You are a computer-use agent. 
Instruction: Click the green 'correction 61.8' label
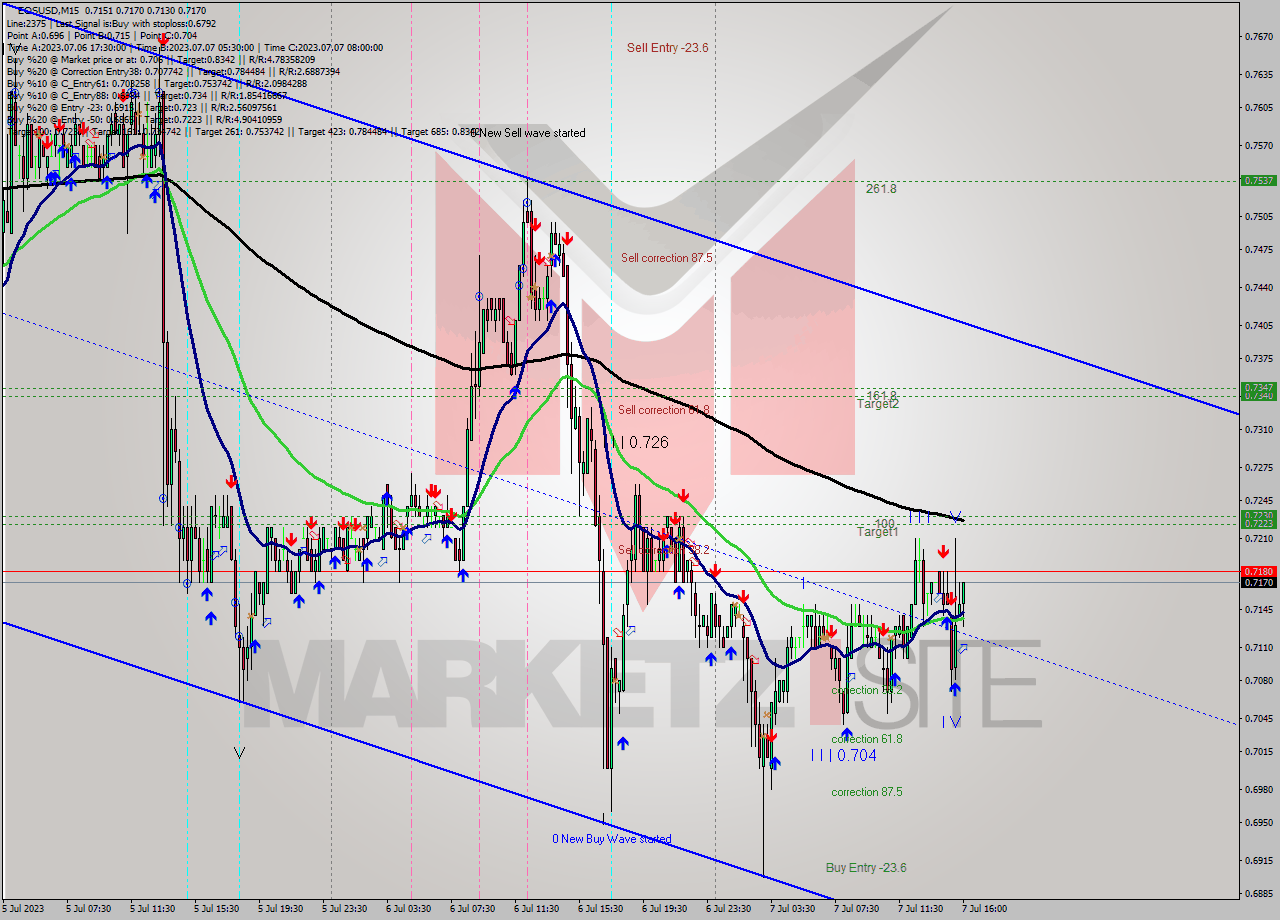867,739
